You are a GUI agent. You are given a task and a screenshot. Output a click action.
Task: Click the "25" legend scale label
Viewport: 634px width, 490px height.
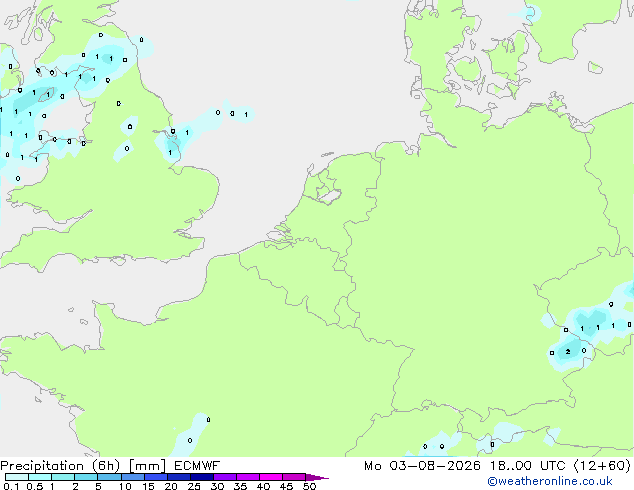click(194, 486)
